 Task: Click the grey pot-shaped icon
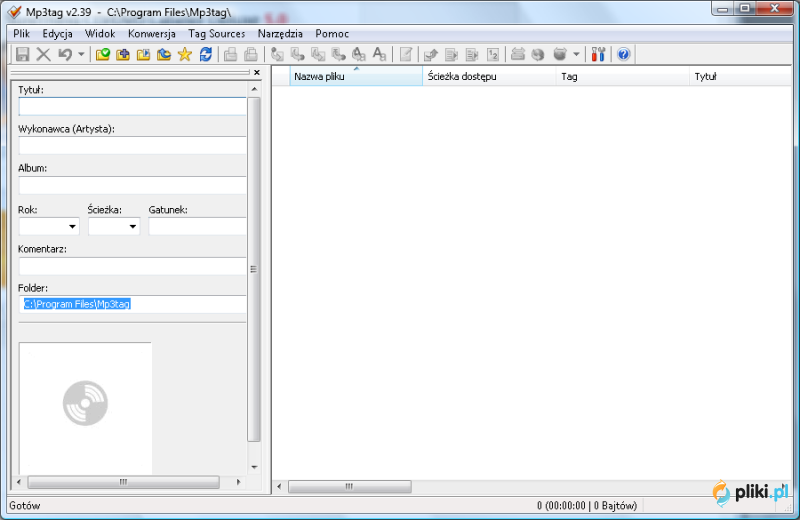pyautogui.click(x=560, y=54)
